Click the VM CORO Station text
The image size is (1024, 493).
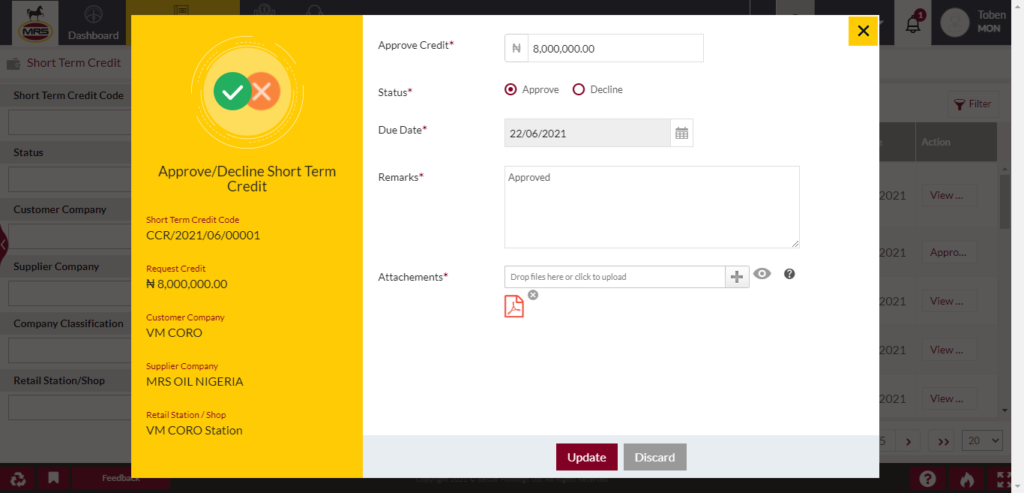pos(195,430)
